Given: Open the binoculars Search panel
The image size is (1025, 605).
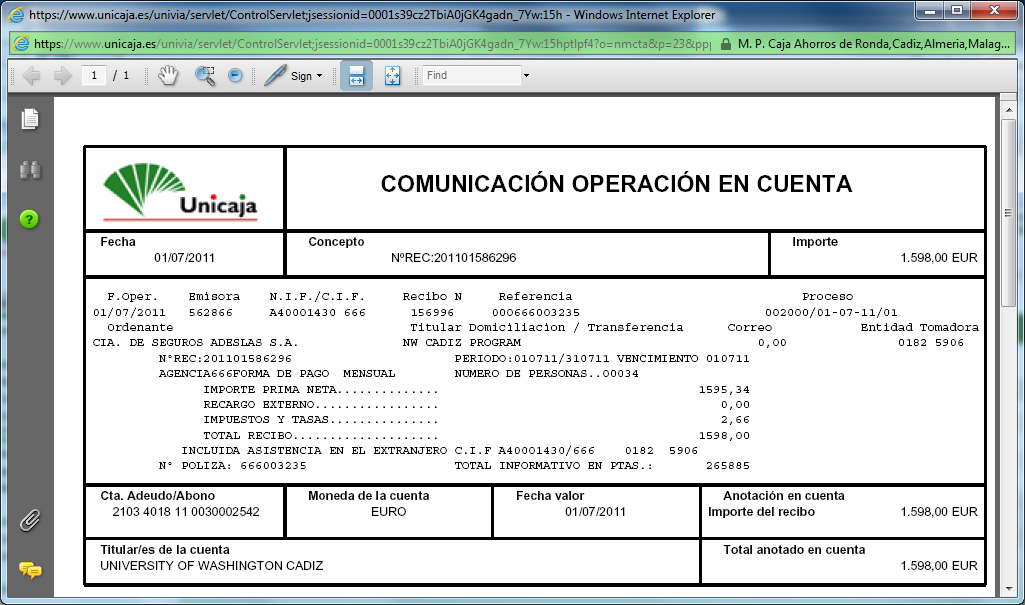Looking at the screenshot, I should click(x=30, y=170).
